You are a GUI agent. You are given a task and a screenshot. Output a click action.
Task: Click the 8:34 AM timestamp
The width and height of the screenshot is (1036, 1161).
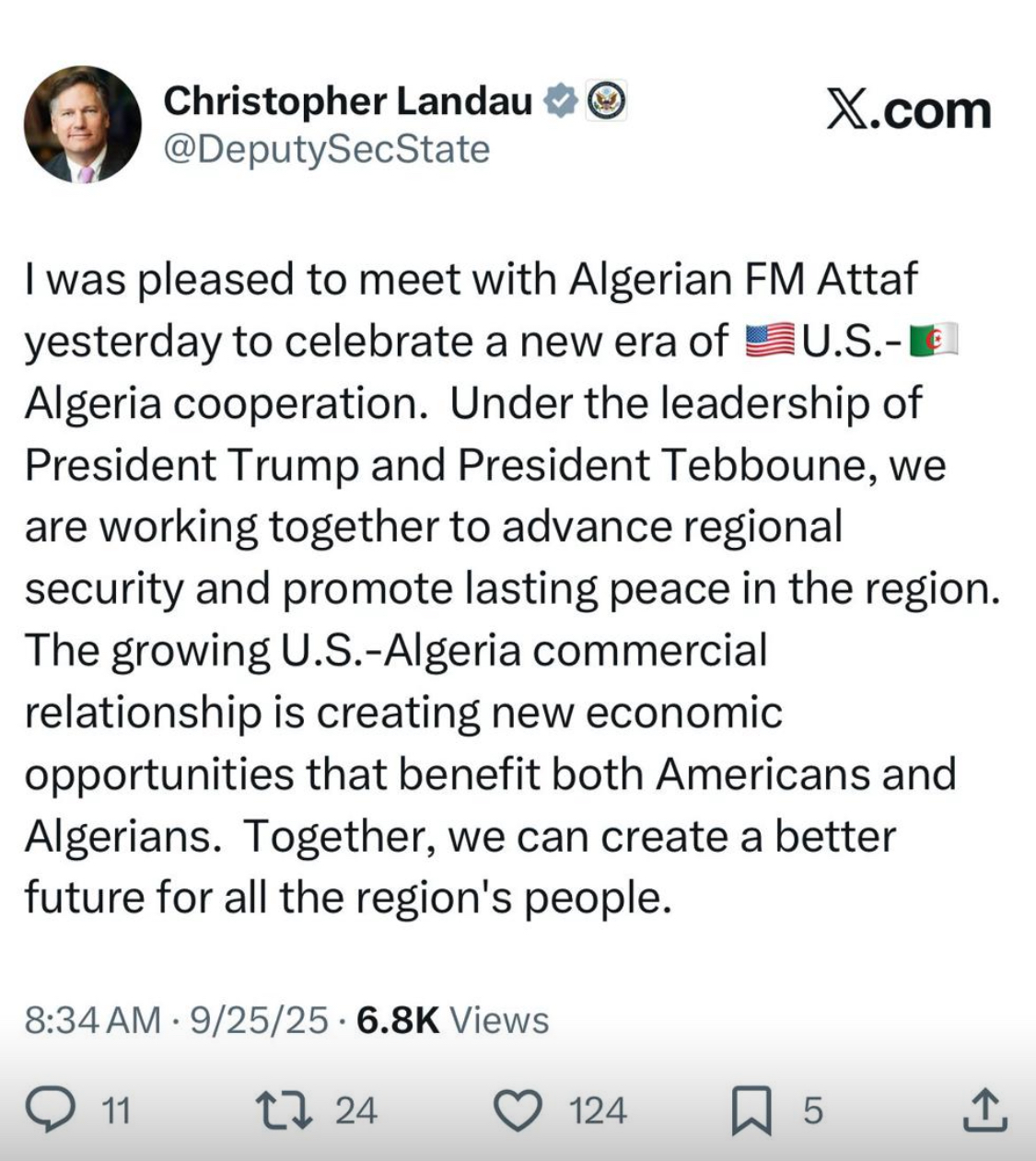tap(93, 1020)
